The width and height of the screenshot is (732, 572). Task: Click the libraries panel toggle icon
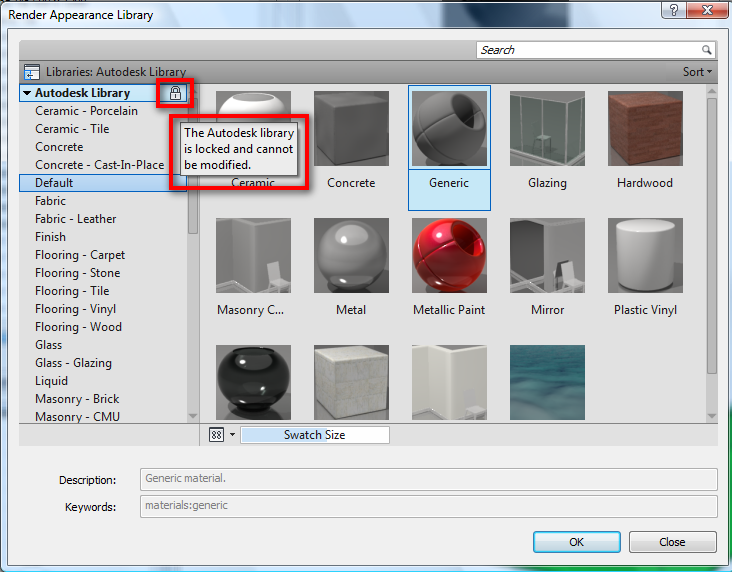tap(32, 72)
